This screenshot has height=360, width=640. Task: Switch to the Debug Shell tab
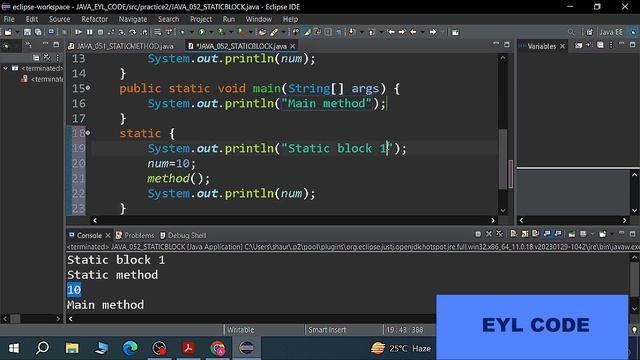pyautogui.click(x=183, y=236)
